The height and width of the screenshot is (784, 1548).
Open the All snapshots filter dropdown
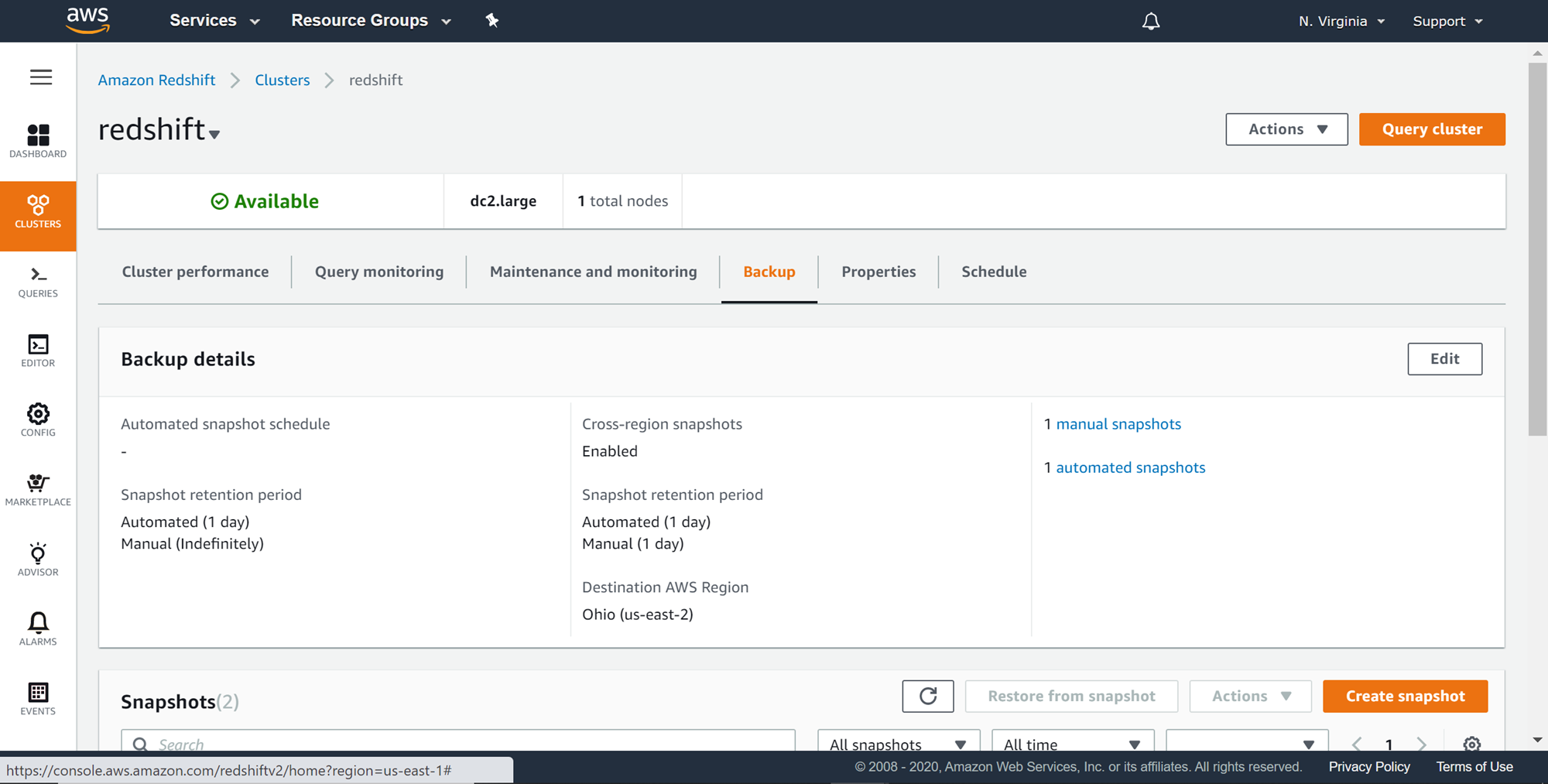coord(898,744)
